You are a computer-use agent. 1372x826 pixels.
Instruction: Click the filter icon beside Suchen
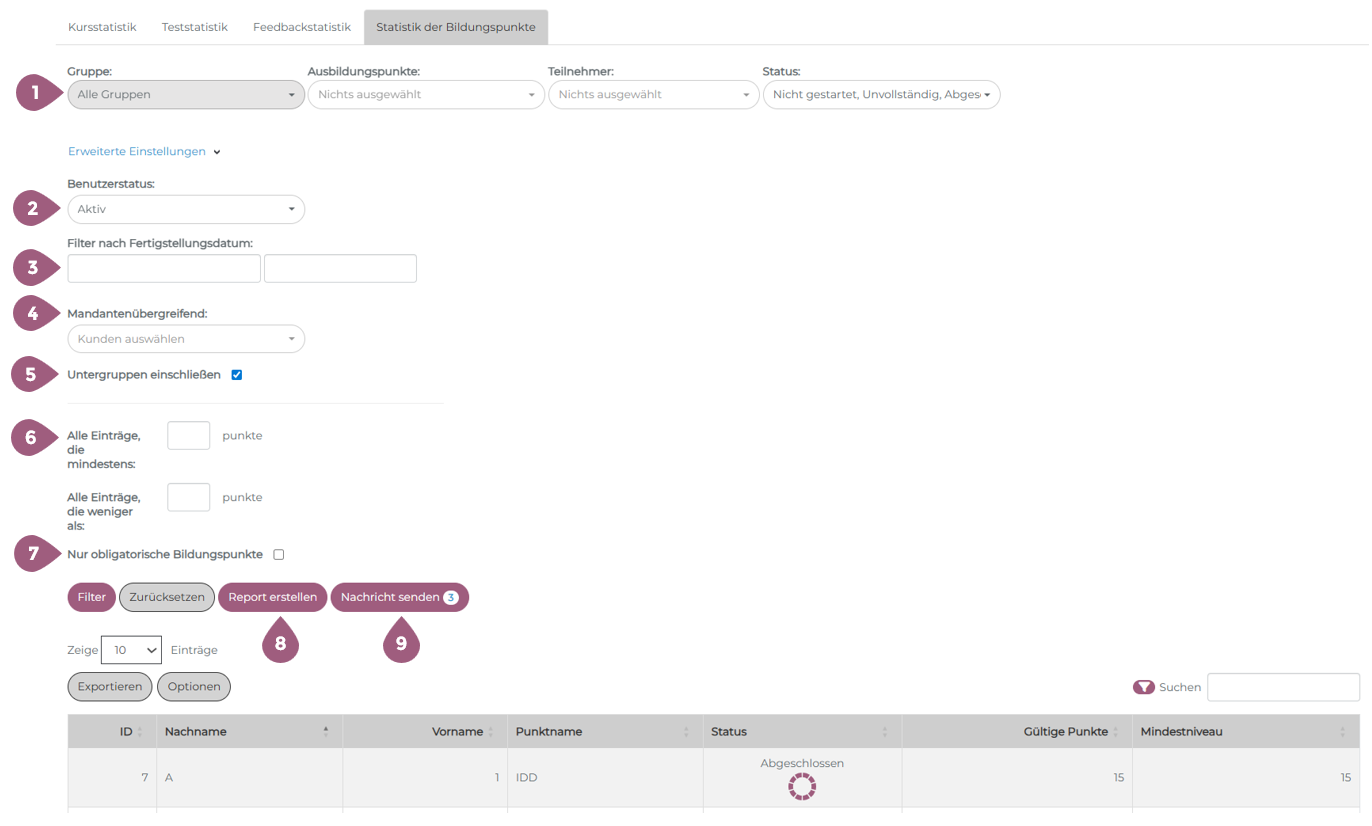click(x=1143, y=687)
